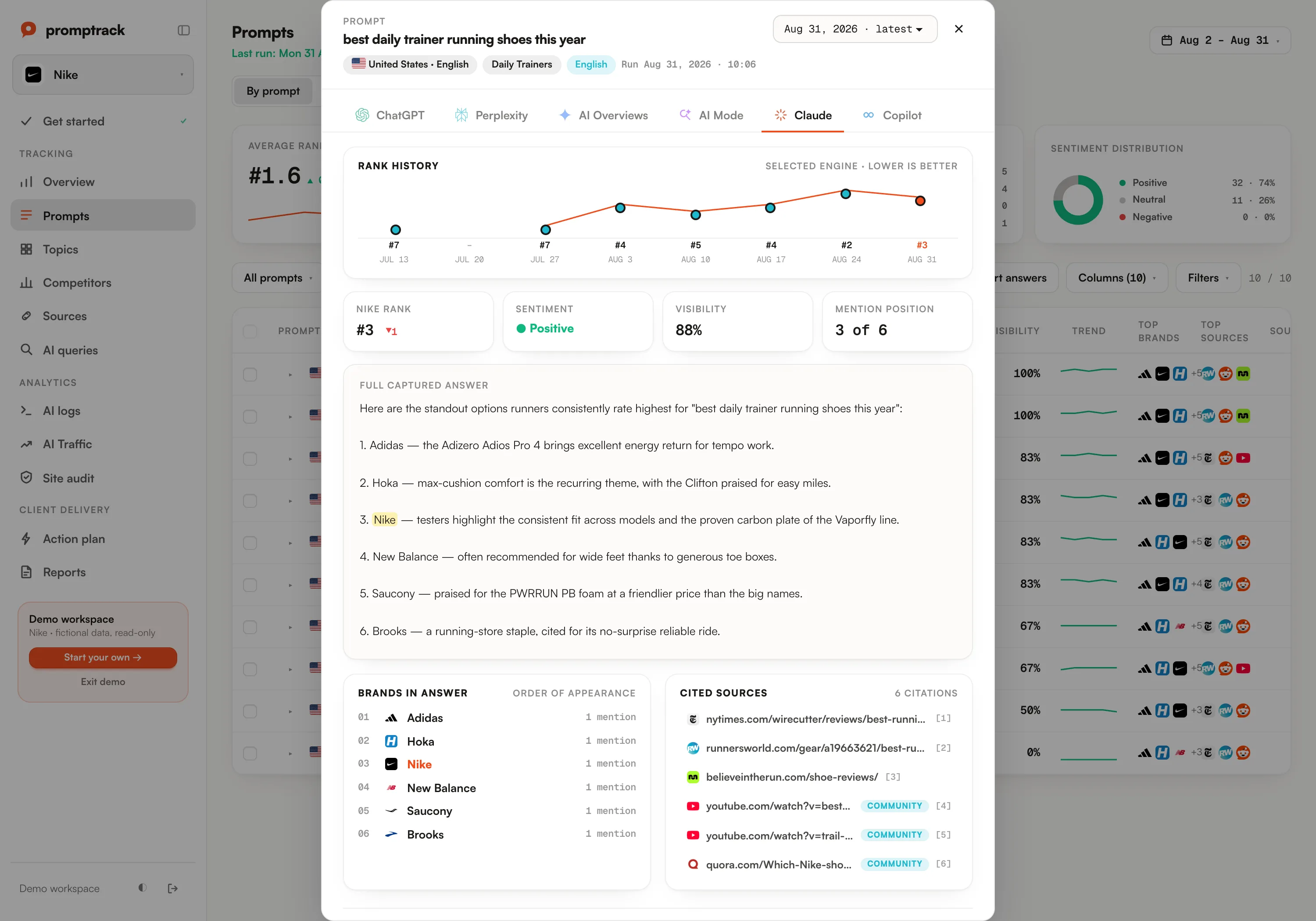This screenshot has width=1316, height=921.
Task: Select the By prompt view button
Action: 273,91
